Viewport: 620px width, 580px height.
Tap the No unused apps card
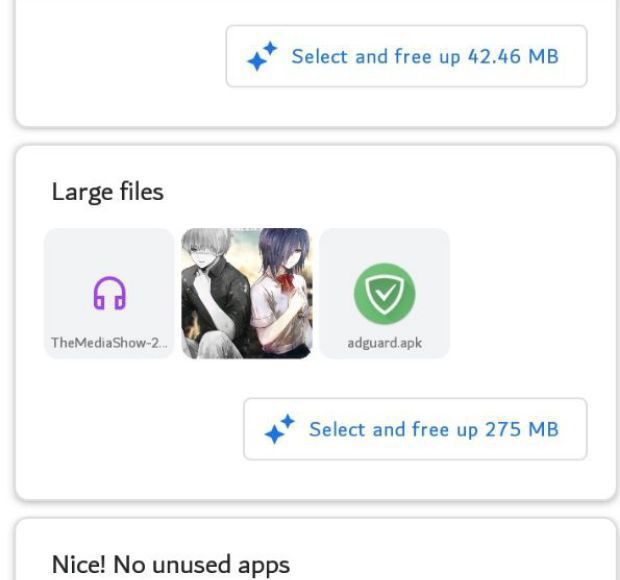tap(316, 550)
